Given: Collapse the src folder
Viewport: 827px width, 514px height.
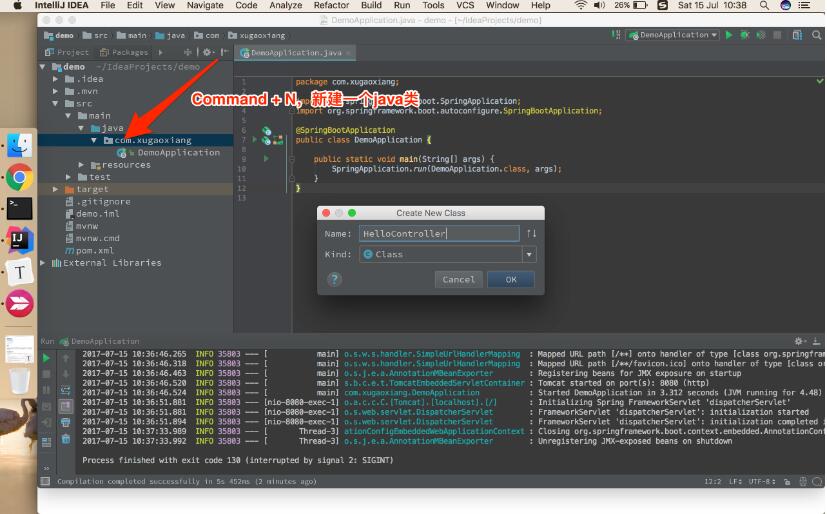Looking at the screenshot, I should click(x=55, y=103).
